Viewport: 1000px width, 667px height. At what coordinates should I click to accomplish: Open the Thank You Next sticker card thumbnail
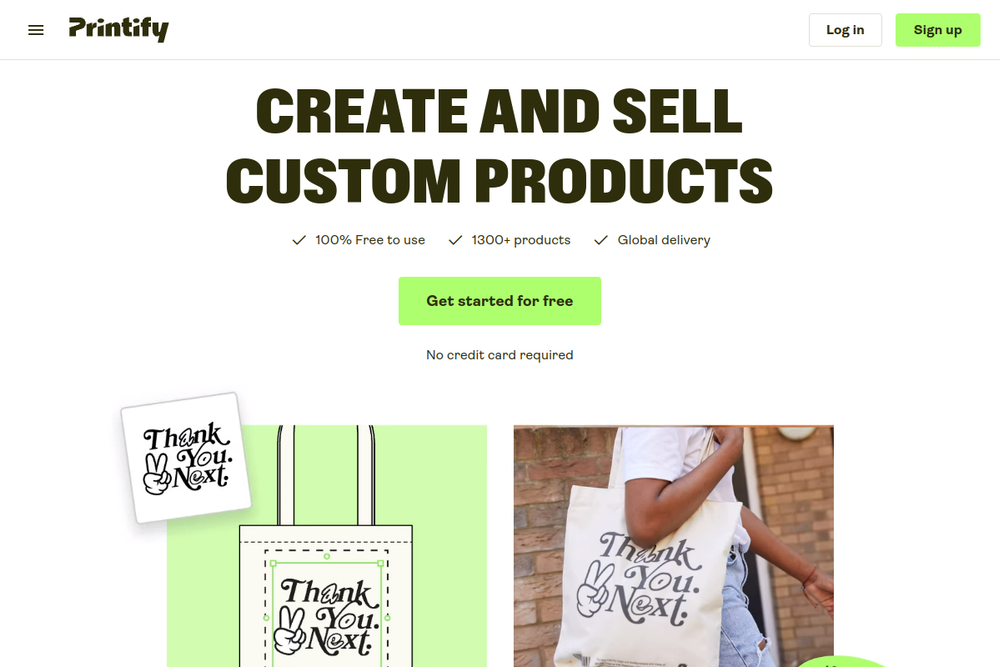pos(186,458)
